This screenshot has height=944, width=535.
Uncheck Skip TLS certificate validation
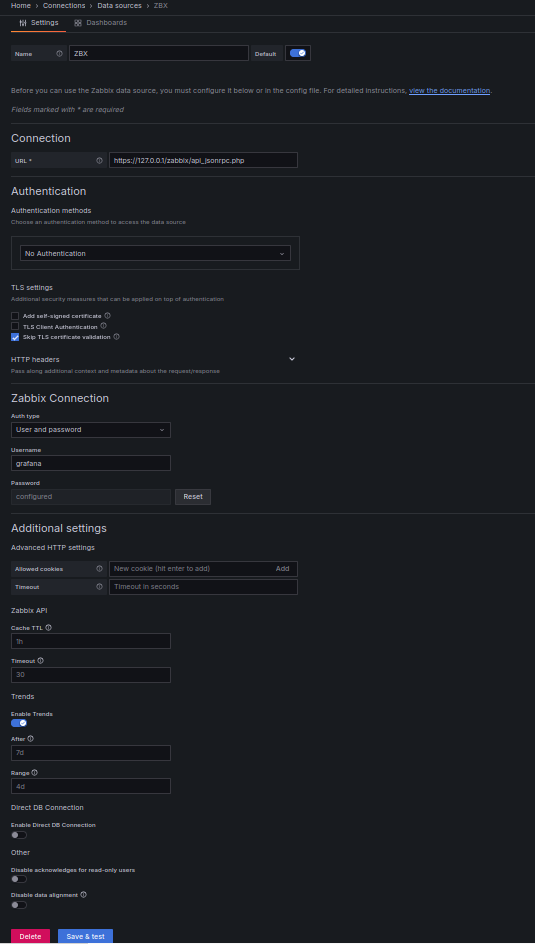tap(15, 337)
